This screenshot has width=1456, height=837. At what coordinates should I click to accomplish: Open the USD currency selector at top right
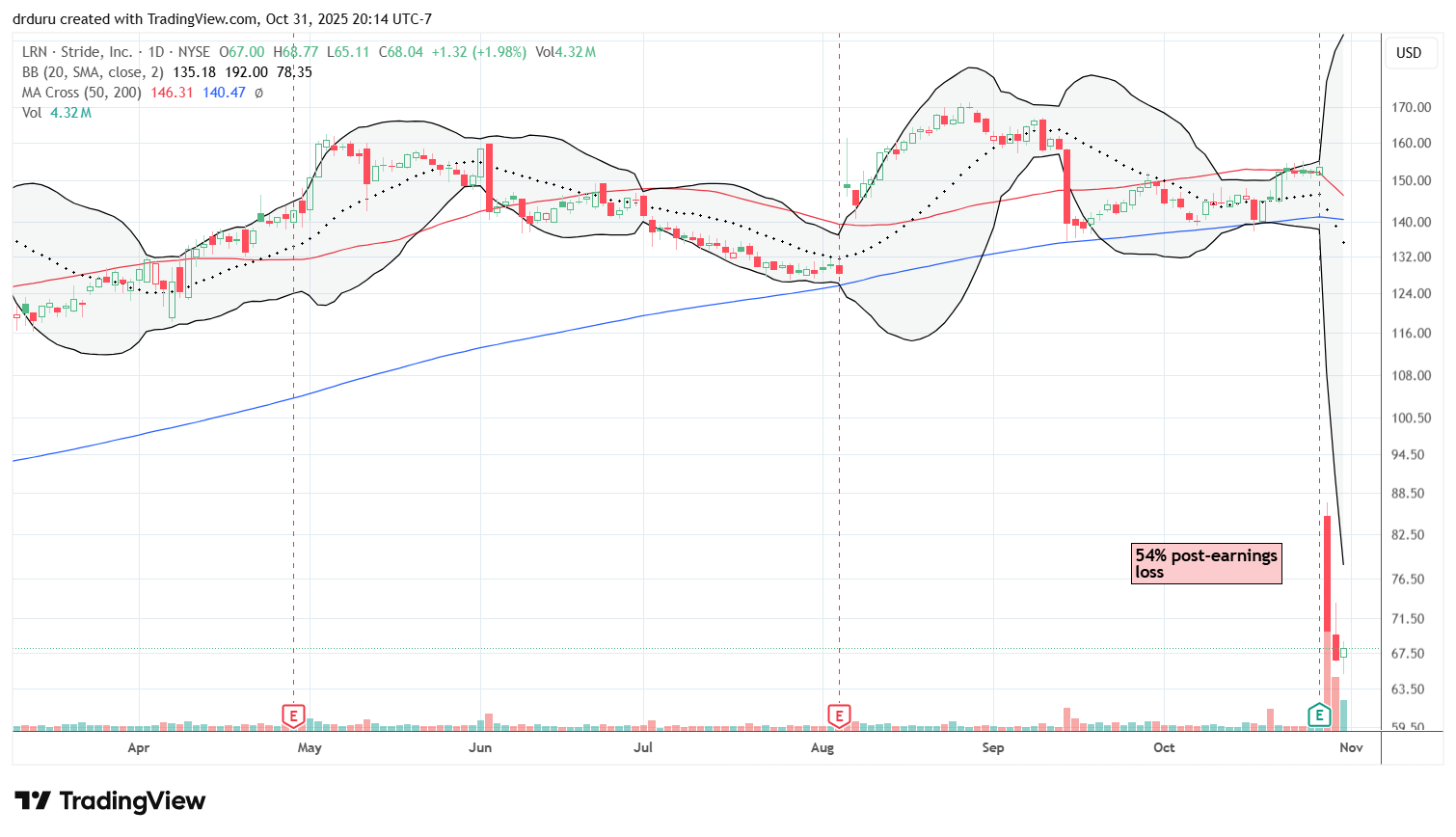(1411, 53)
